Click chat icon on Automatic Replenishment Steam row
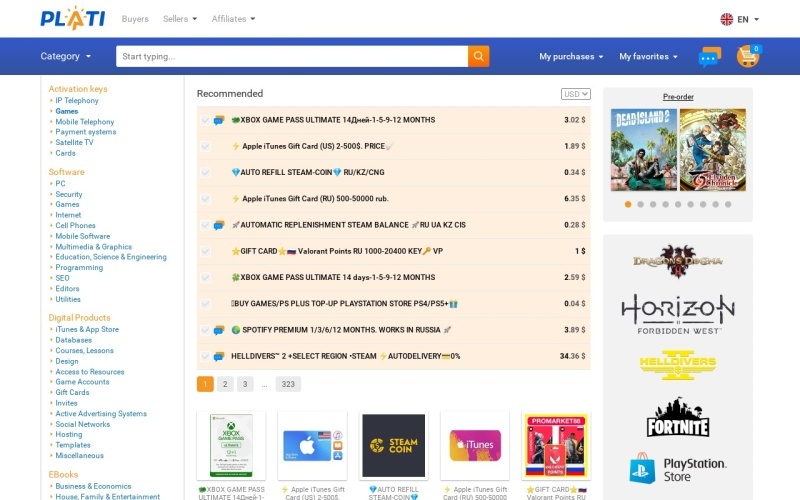 tap(219, 225)
